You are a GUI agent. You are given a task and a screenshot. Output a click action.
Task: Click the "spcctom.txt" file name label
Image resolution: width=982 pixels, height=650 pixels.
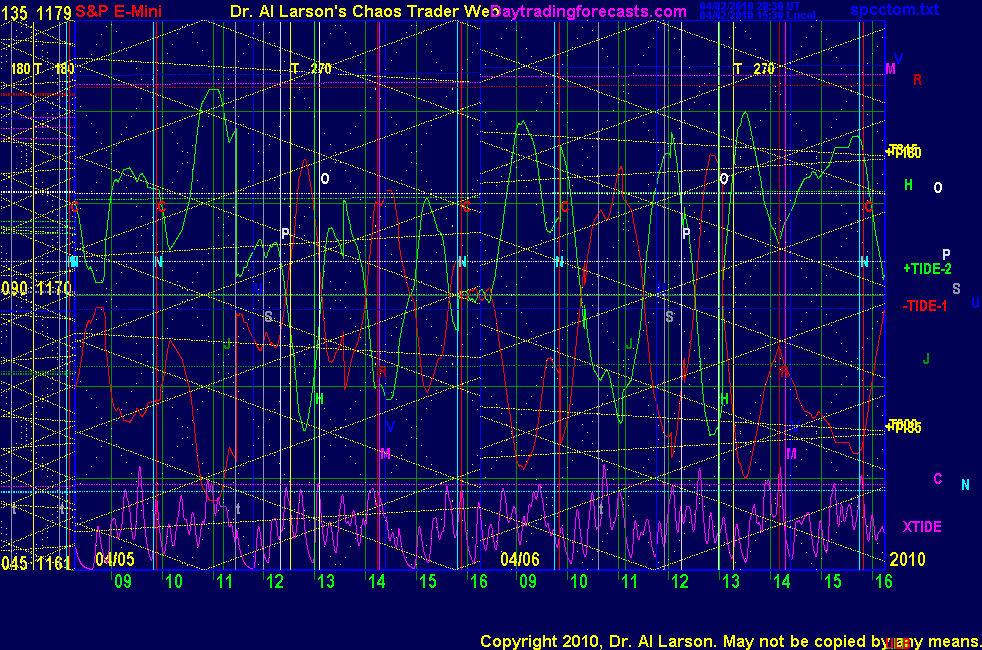point(894,9)
